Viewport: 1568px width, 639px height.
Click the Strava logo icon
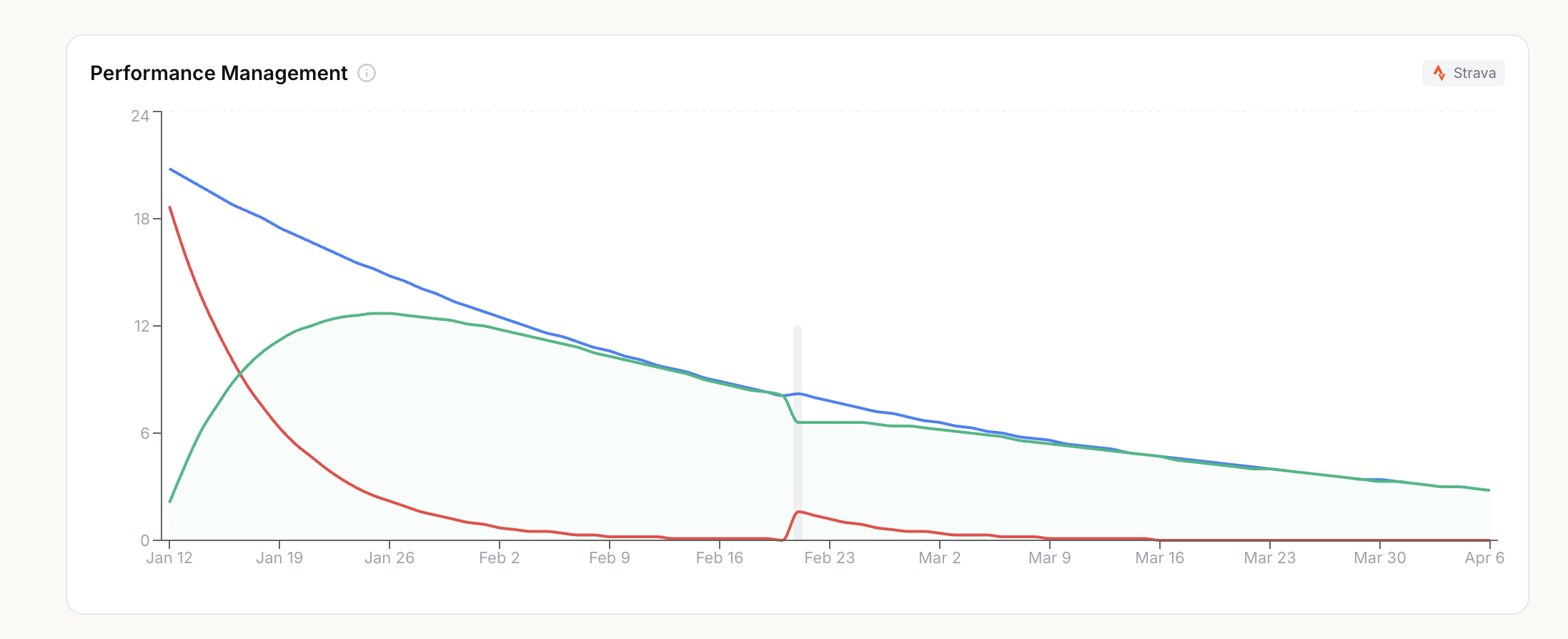click(x=1439, y=73)
